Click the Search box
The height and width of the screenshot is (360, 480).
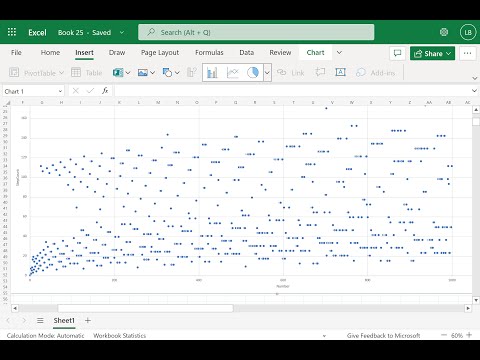coord(256,32)
